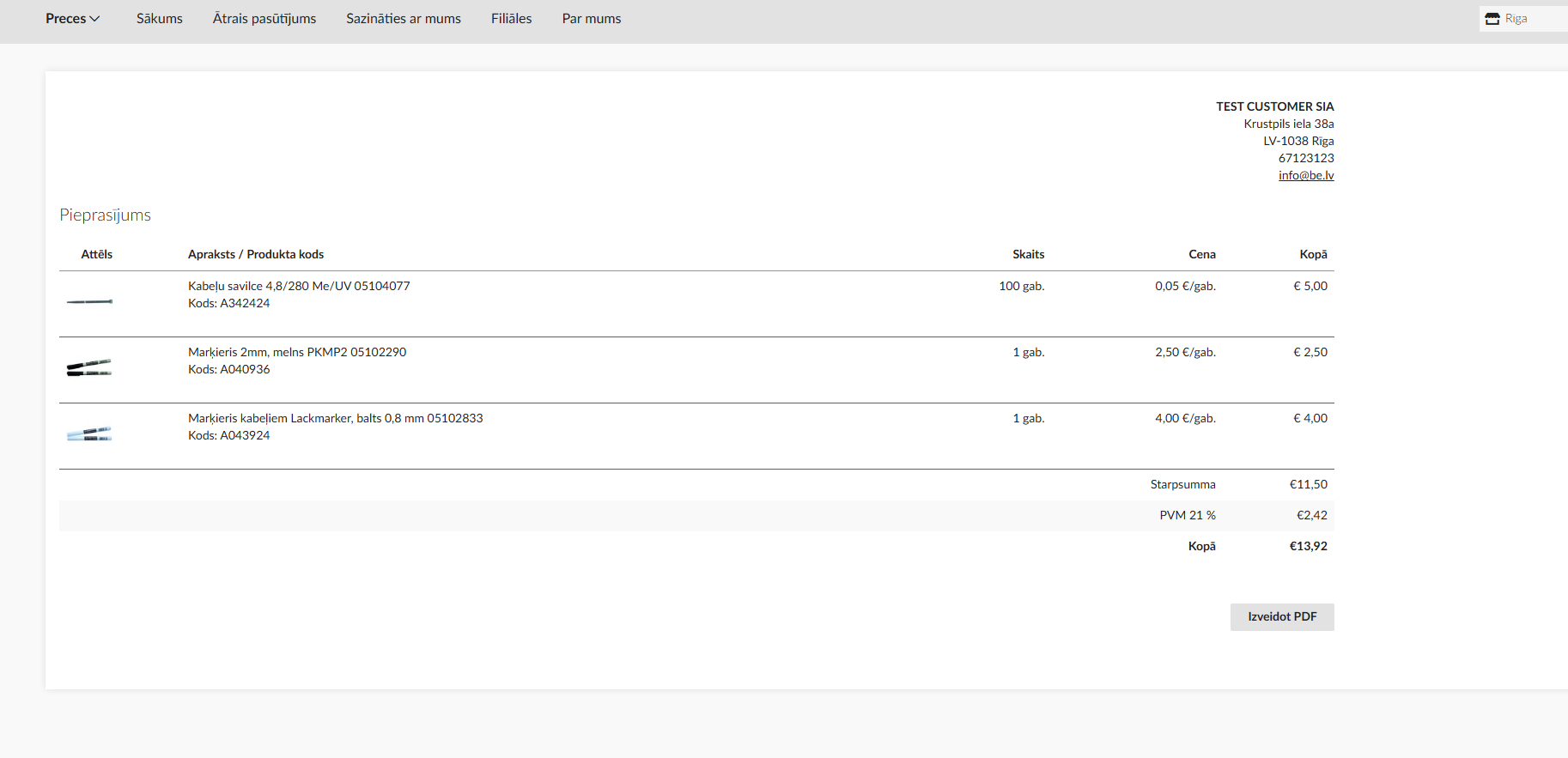Click the store icon beside Riga

click(1492, 19)
